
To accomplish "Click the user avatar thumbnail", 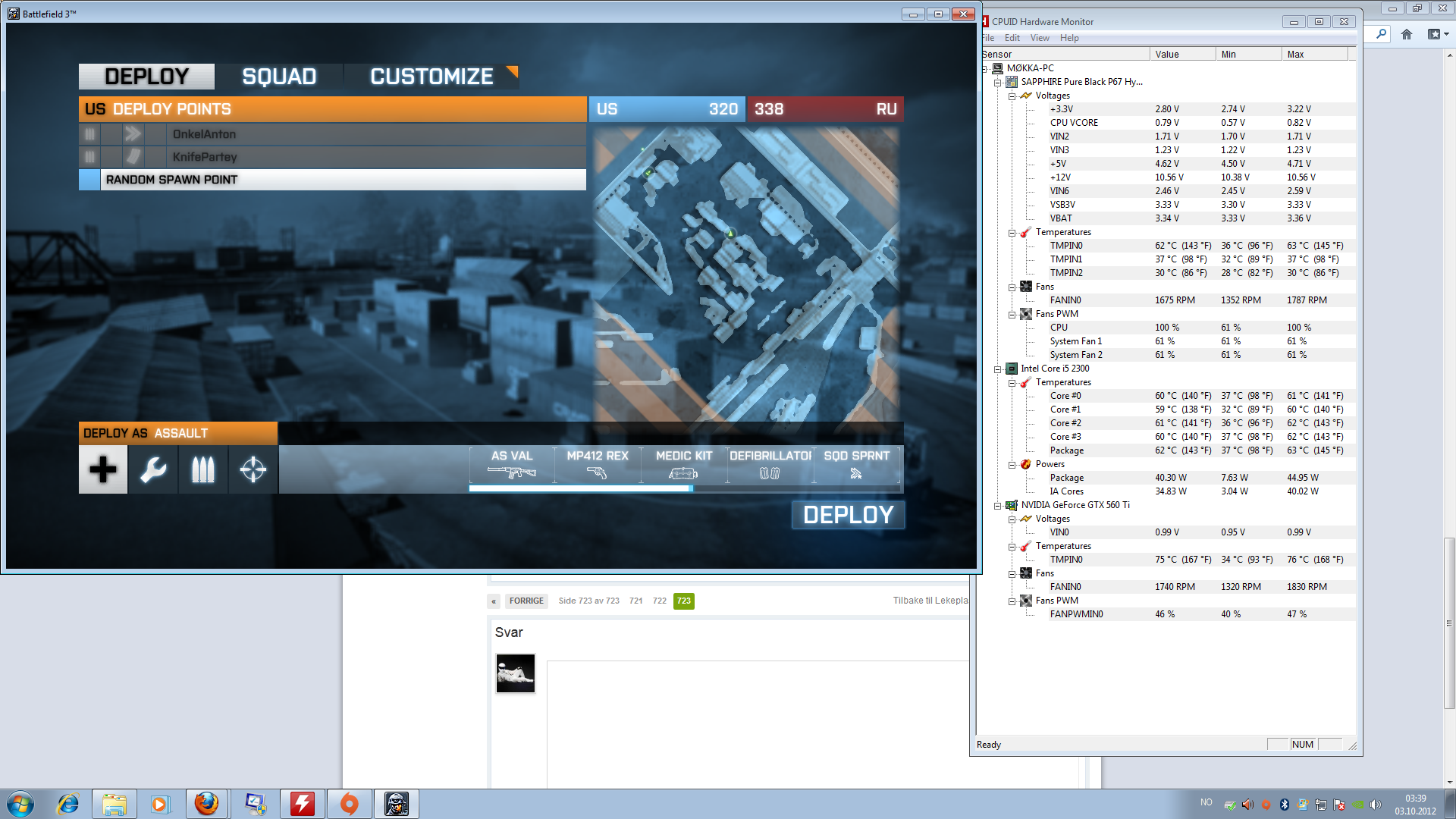I will [516, 673].
